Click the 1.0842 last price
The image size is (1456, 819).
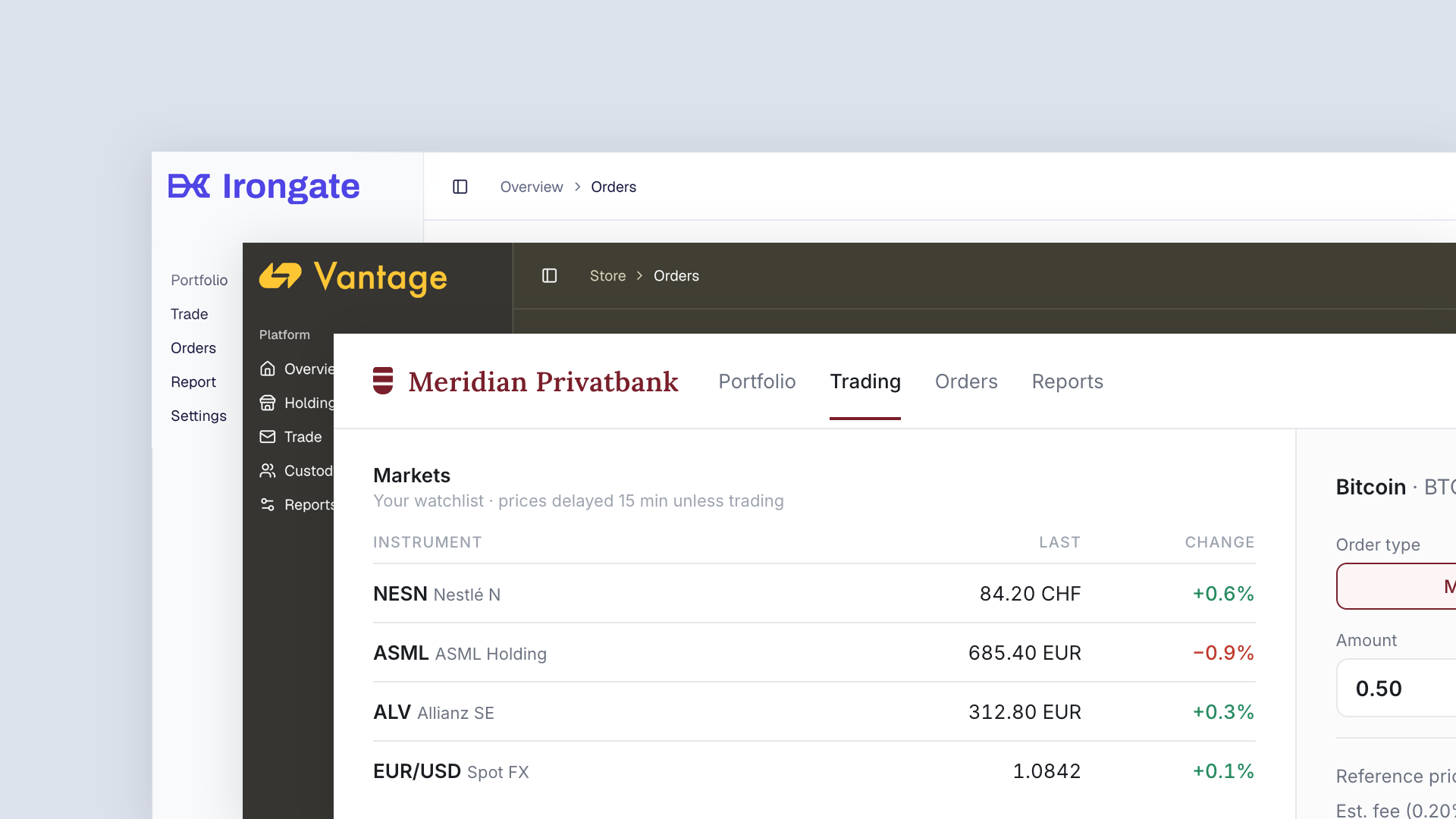click(1046, 771)
